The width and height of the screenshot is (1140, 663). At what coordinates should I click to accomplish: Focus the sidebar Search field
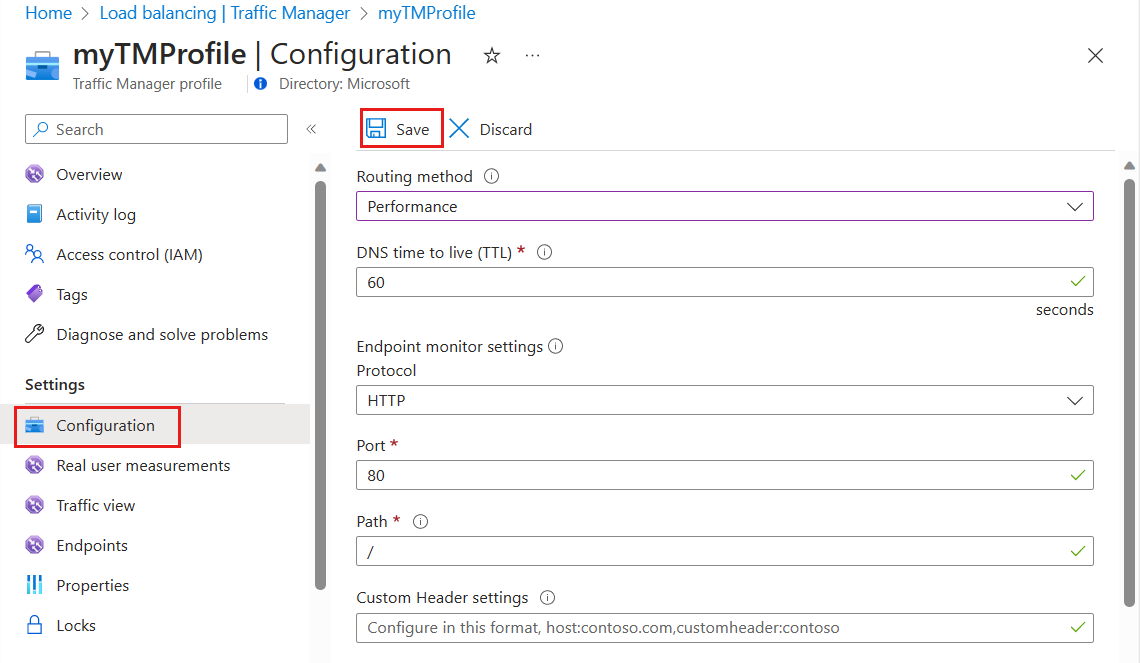[156, 129]
